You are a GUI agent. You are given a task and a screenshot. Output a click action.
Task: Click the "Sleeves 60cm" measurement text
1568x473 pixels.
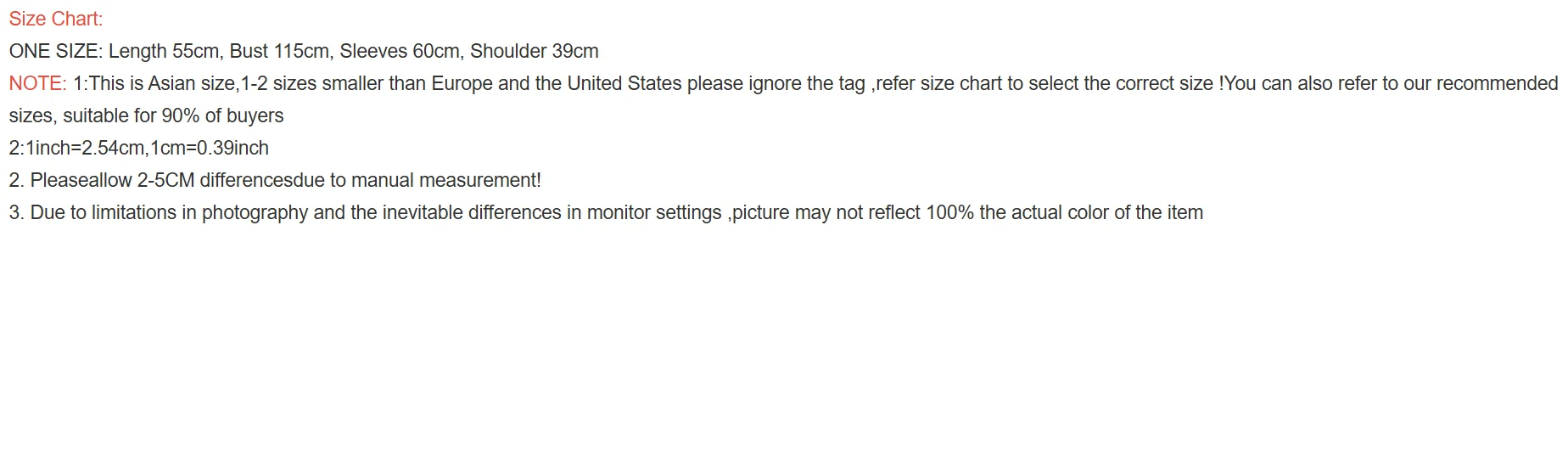[x=400, y=51]
